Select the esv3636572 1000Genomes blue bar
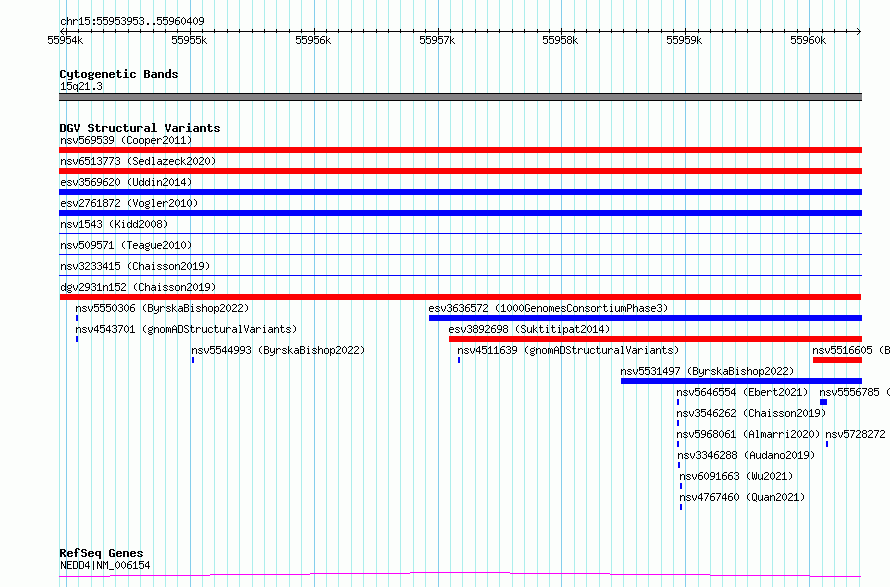 pyautogui.click(x=645, y=318)
